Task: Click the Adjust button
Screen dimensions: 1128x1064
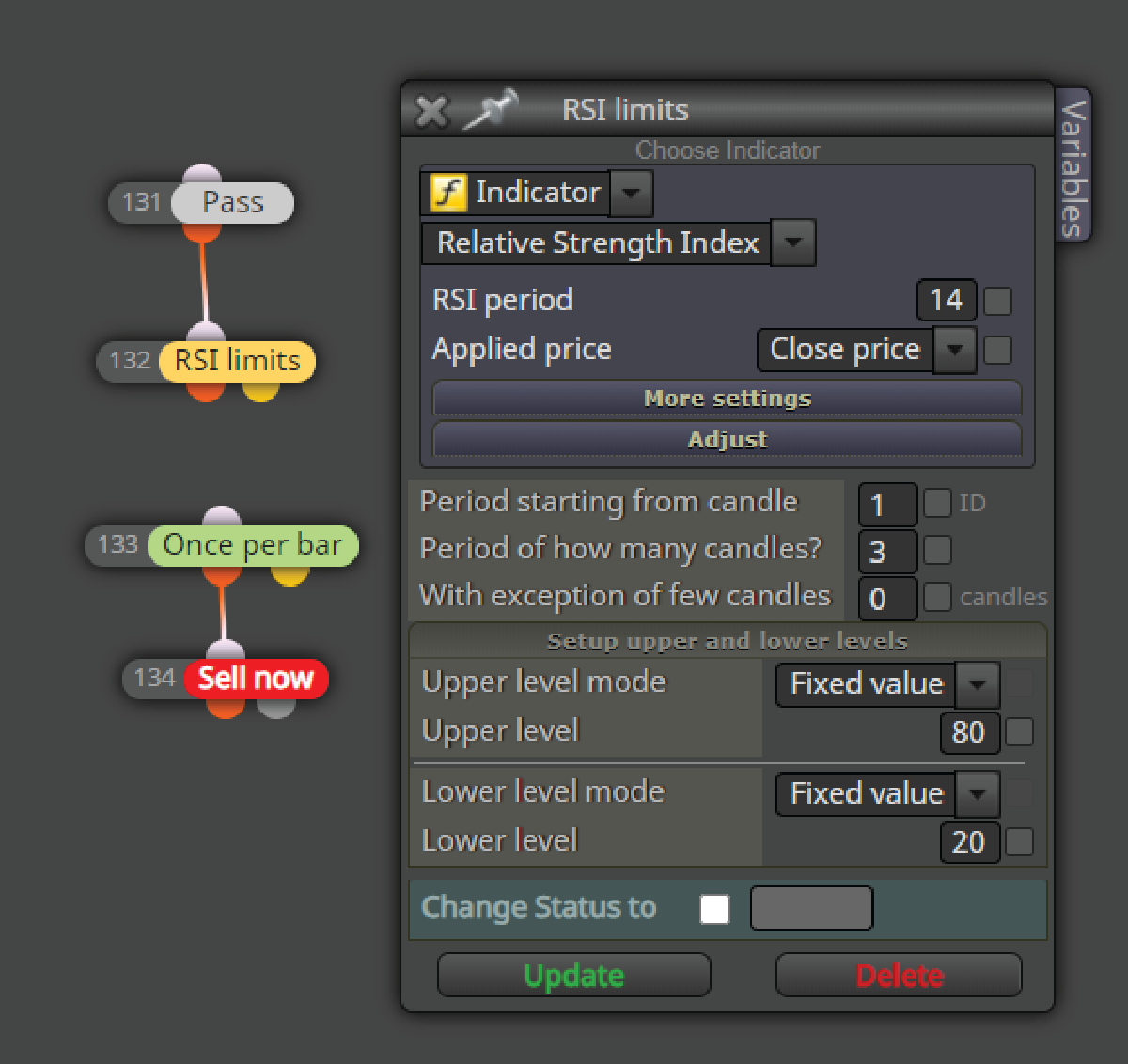Action: tap(727, 439)
